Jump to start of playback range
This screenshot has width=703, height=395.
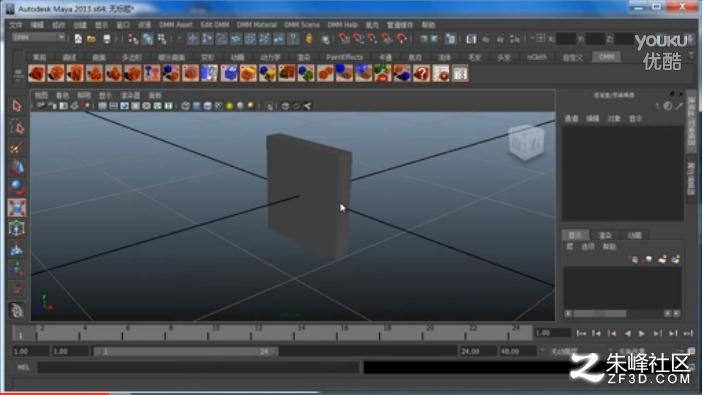pos(581,333)
